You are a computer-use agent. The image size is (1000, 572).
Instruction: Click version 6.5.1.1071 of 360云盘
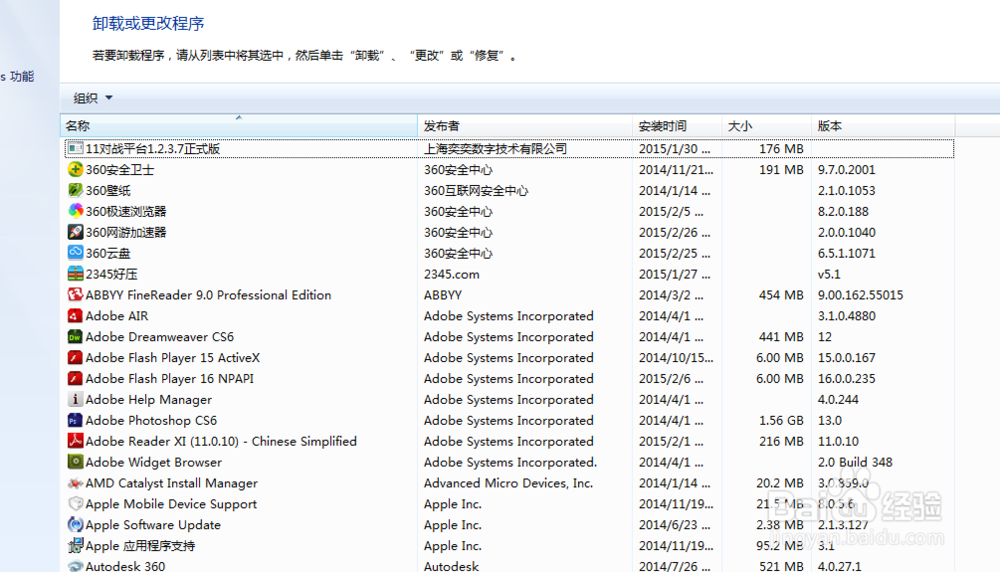pyautogui.click(x=846, y=253)
